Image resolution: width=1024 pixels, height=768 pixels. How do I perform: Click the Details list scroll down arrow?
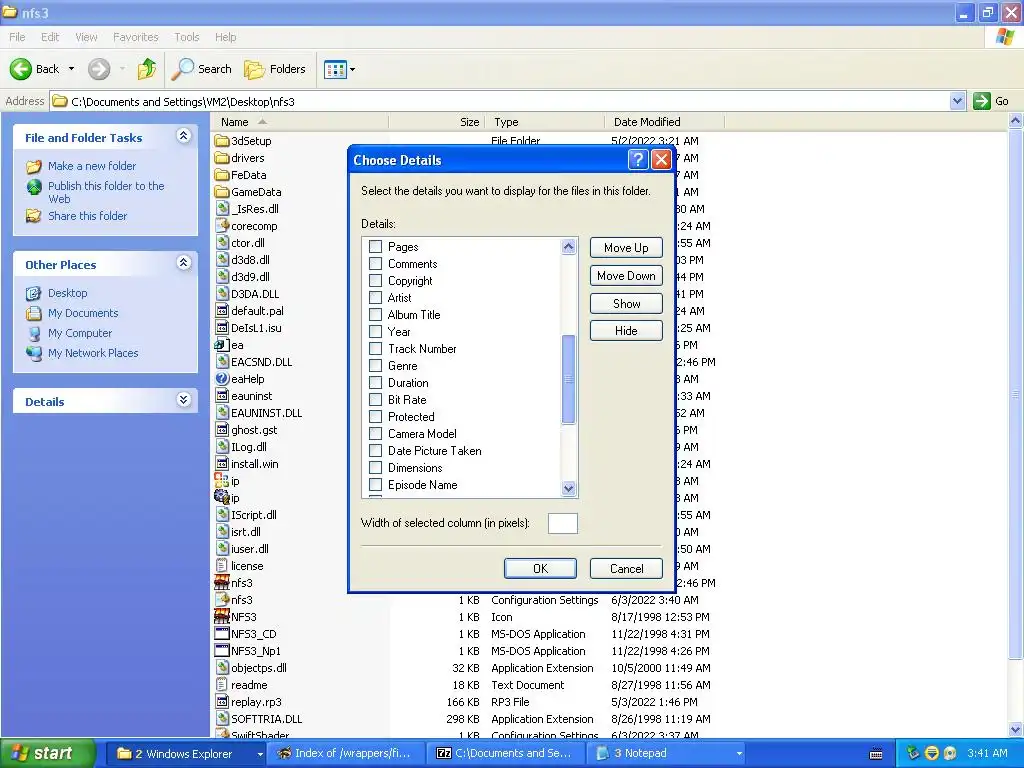(568, 488)
